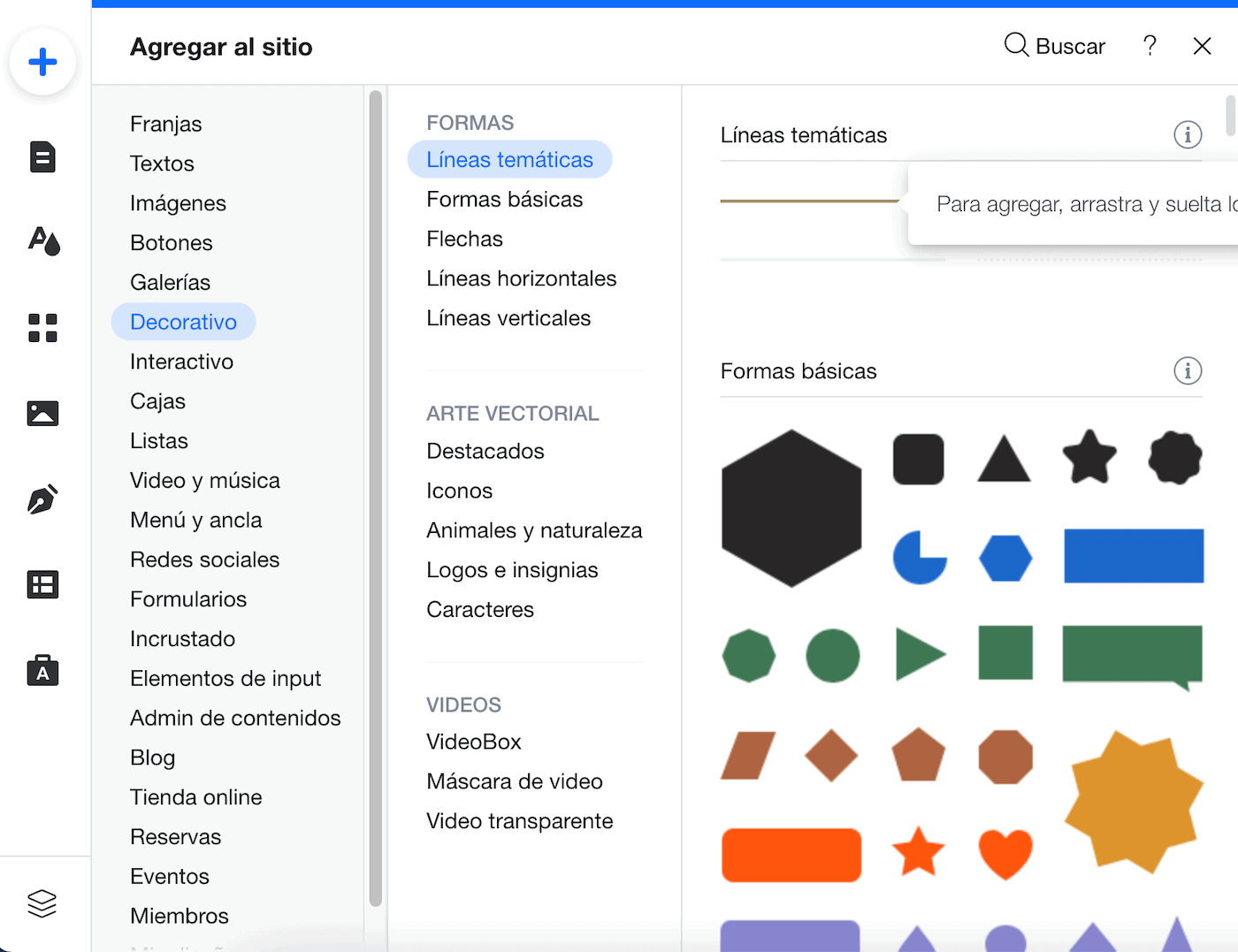Go to Animales y naturaleza
The height and width of the screenshot is (952, 1238).
coord(534,530)
